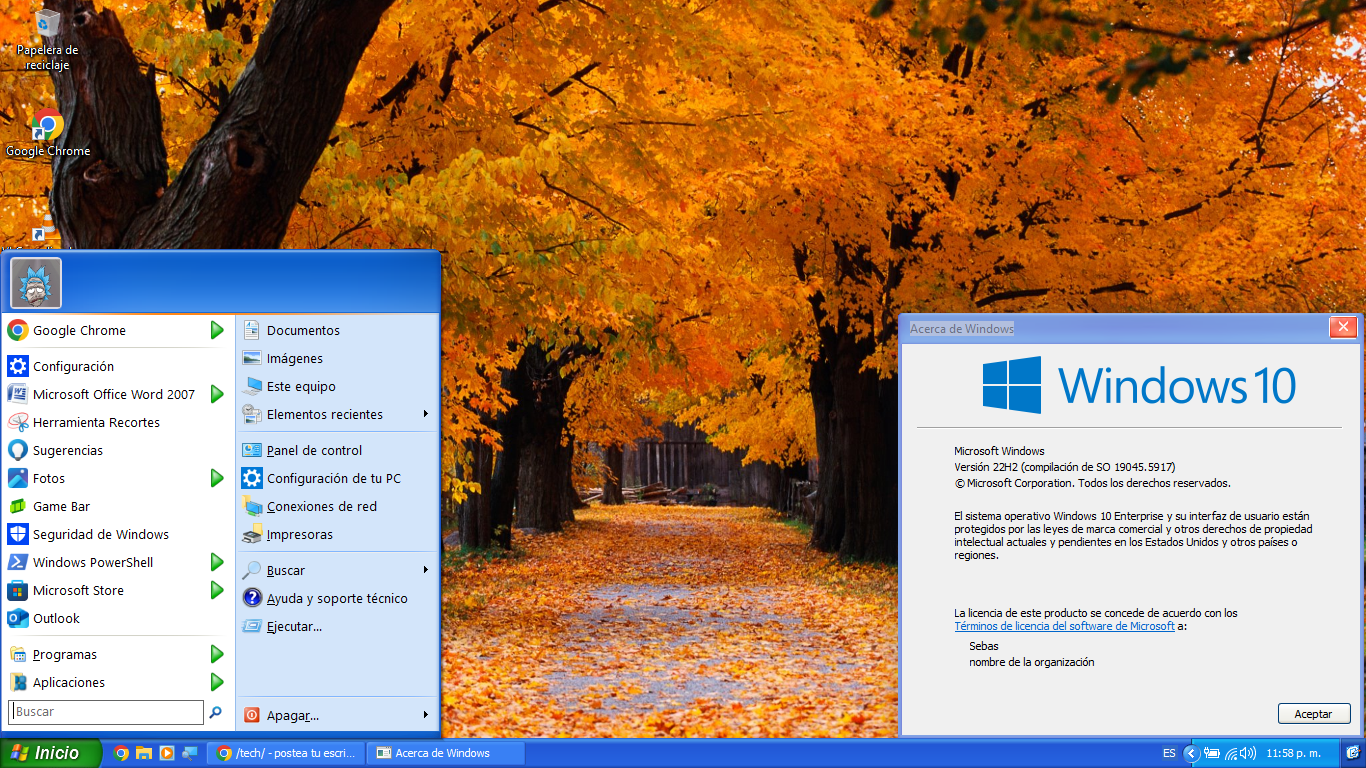
Task: Expand hidden tray icons chevron
Action: (x=1191, y=753)
